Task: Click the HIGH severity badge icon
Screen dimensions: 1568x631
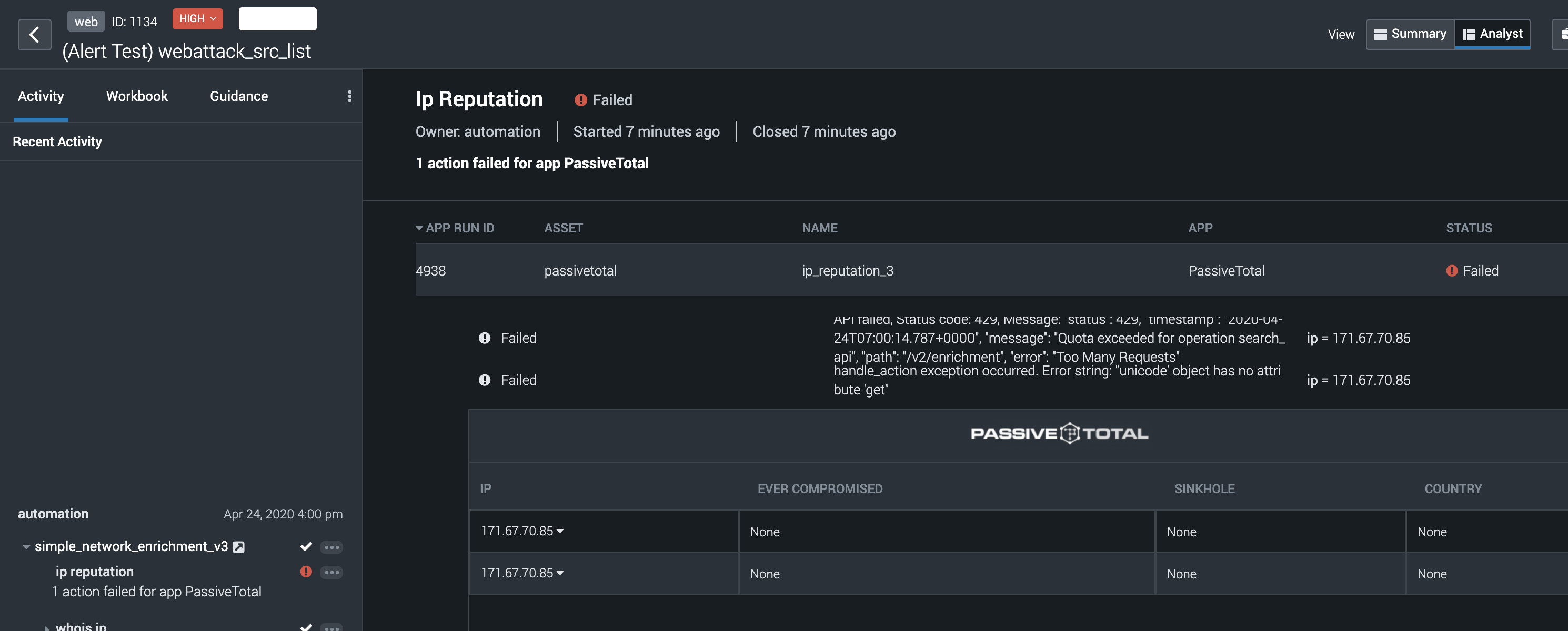Action: 196,18
